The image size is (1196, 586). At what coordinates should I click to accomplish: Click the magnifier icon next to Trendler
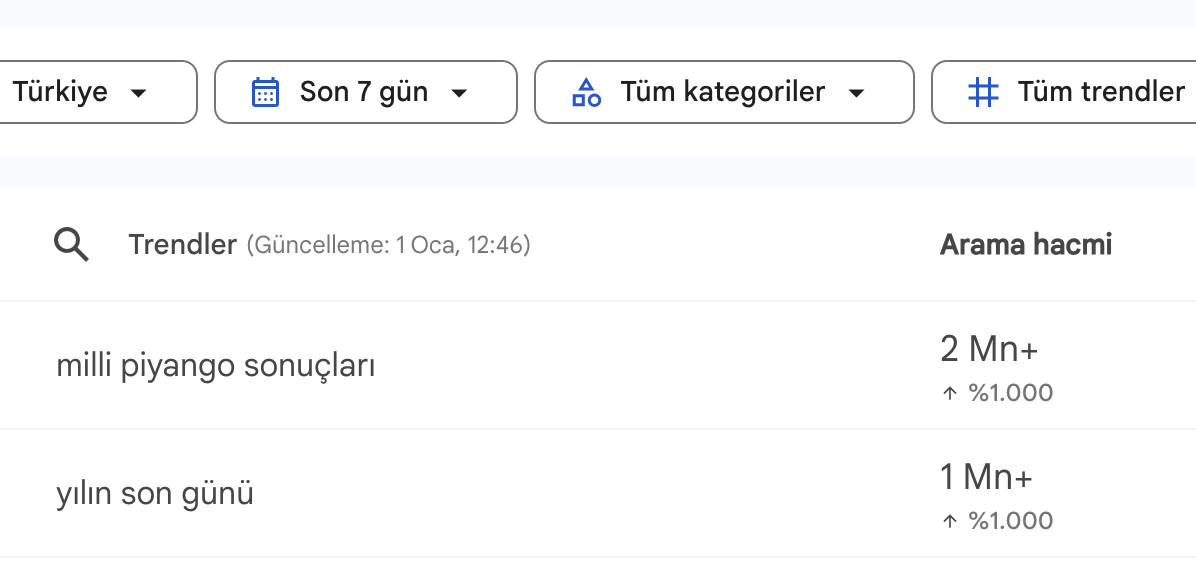click(x=71, y=244)
